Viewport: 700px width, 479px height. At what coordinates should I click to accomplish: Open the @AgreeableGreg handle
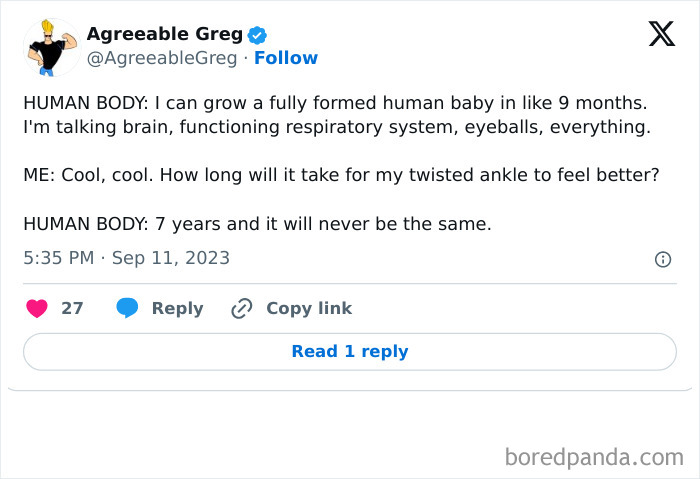pos(162,58)
